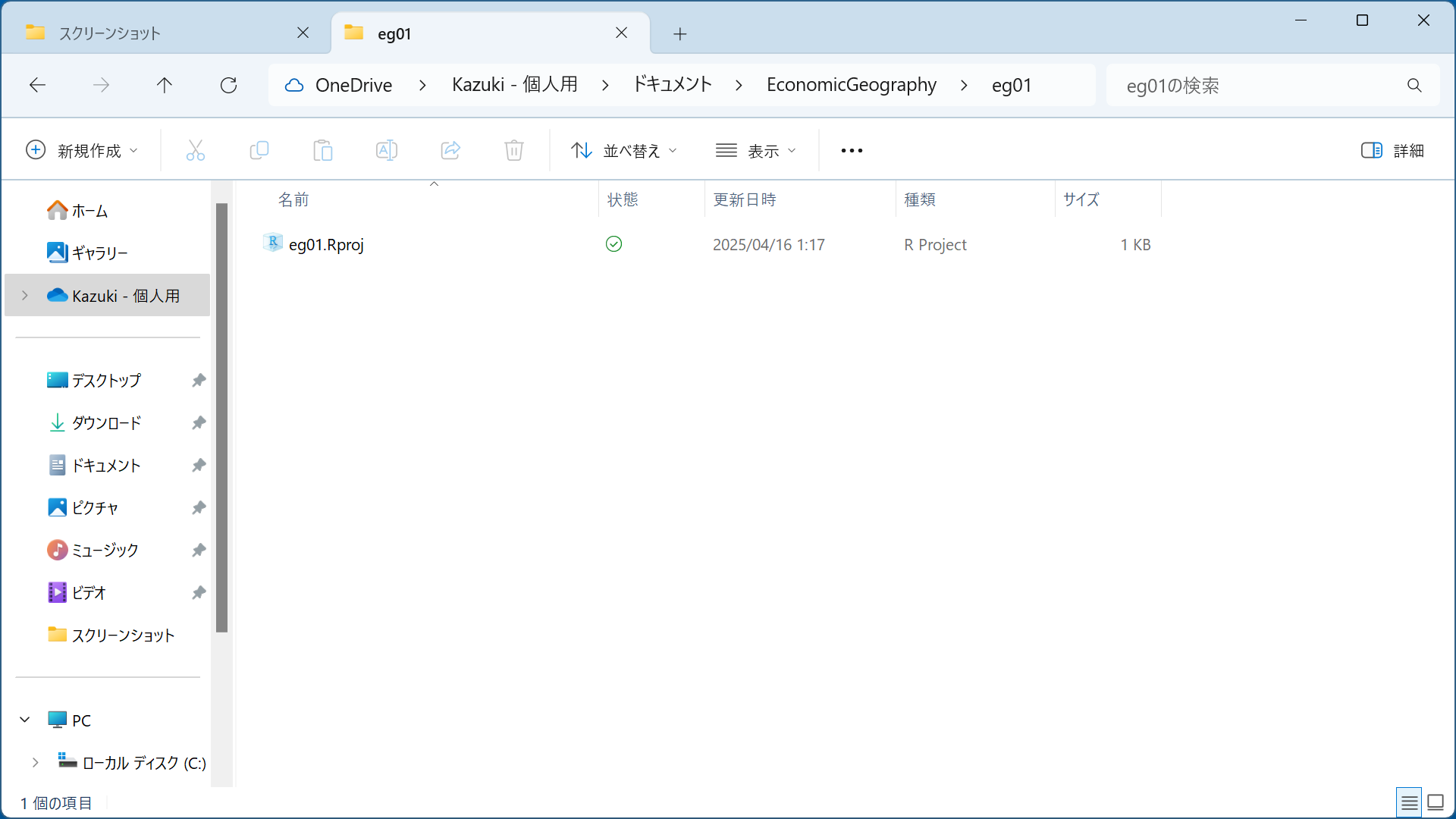Screen dimensions: 1456x819
Task: Open the 並べ替え sort dropdown
Action: coord(623,150)
